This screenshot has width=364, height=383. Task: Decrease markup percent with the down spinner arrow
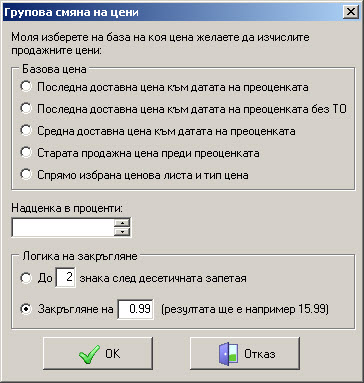click(122, 232)
